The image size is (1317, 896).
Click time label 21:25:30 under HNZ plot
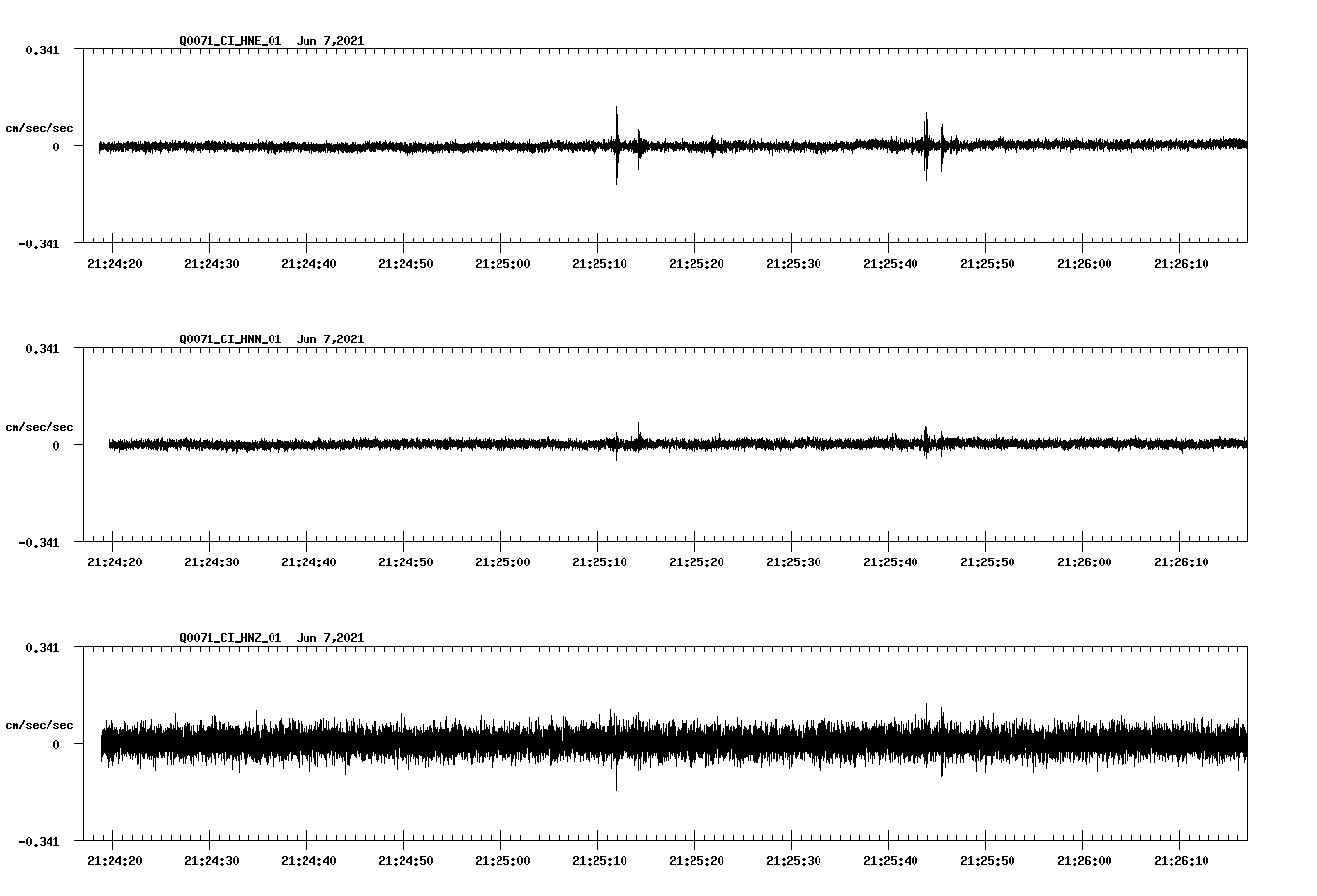tap(793, 860)
